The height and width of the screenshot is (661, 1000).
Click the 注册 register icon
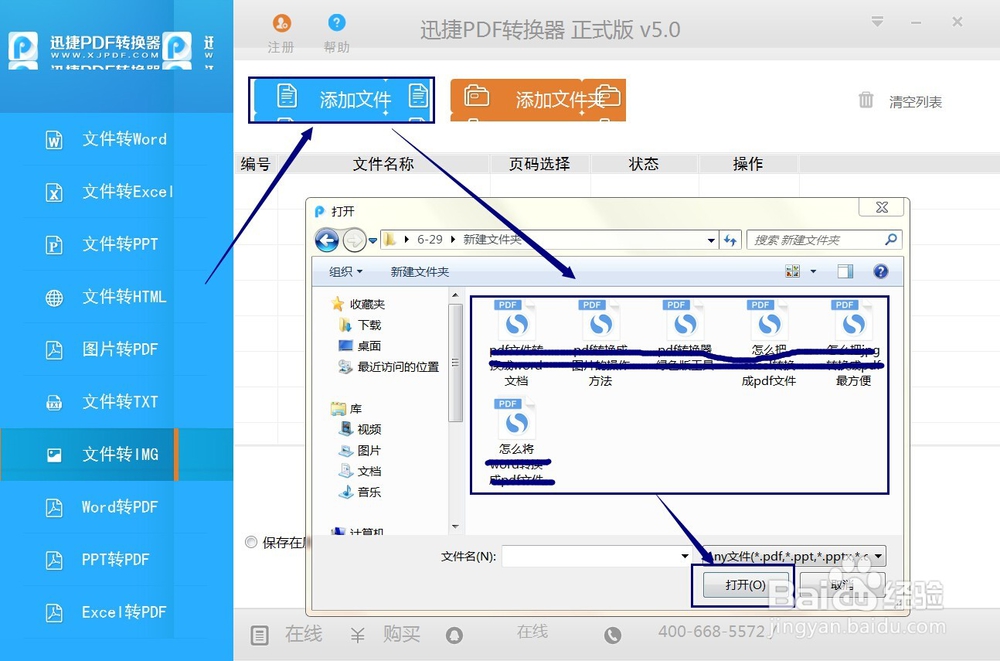click(x=281, y=24)
